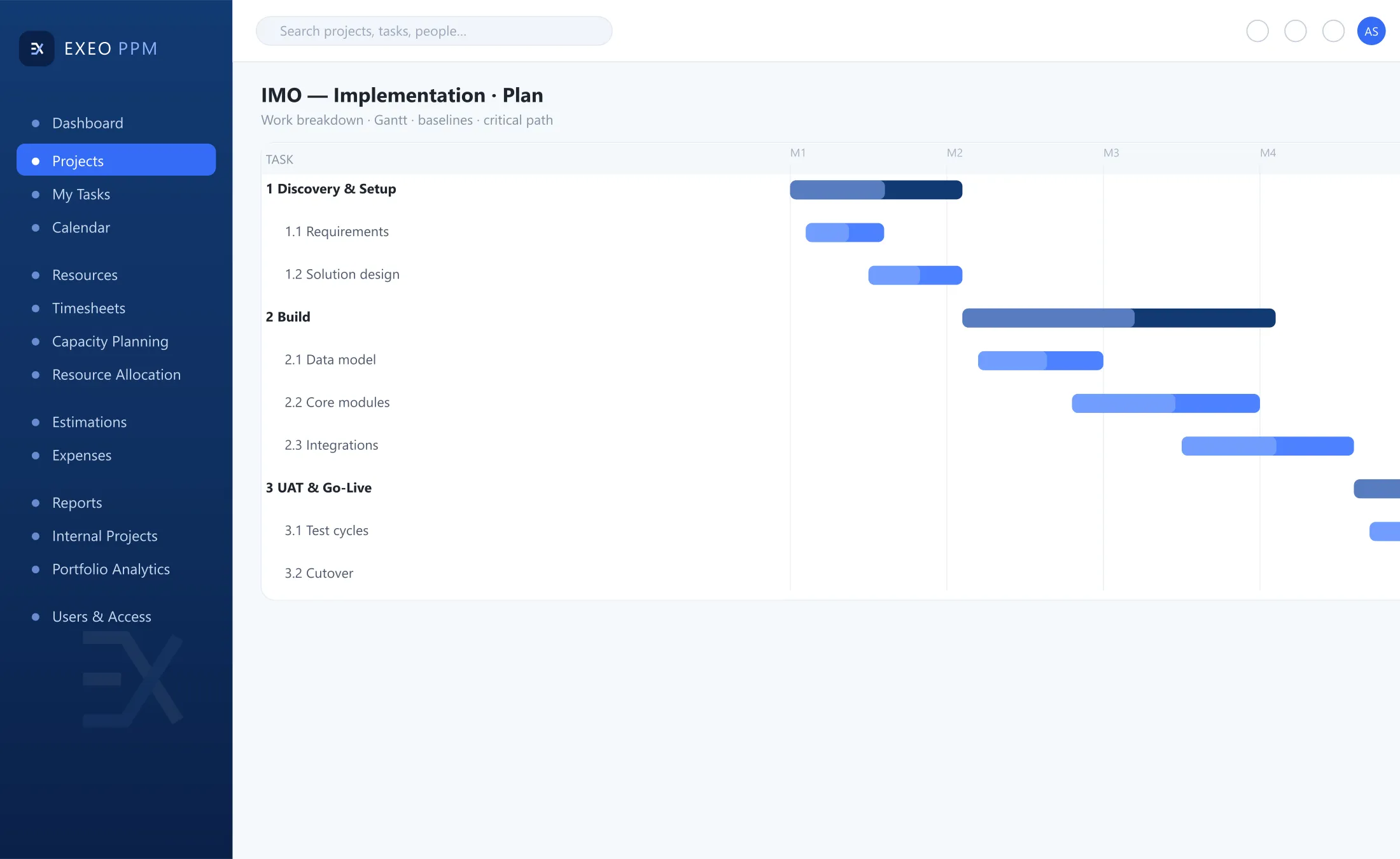The image size is (1400, 859).
Task: Go to Resource Allocation
Action: point(116,375)
